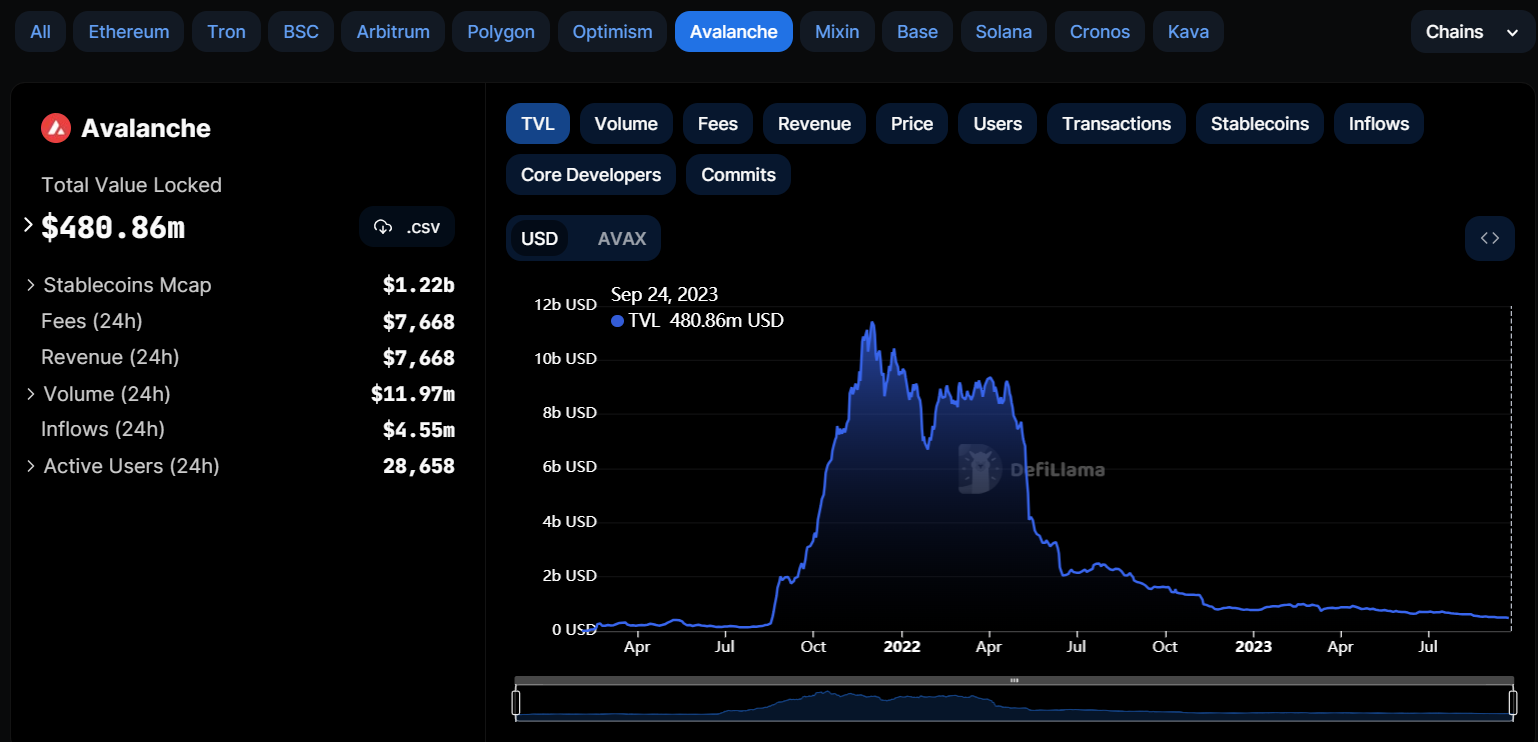Viewport: 1538px width, 742px height.
Task: Select the Solana chain tab
Action: click(x=1003, y=32)
